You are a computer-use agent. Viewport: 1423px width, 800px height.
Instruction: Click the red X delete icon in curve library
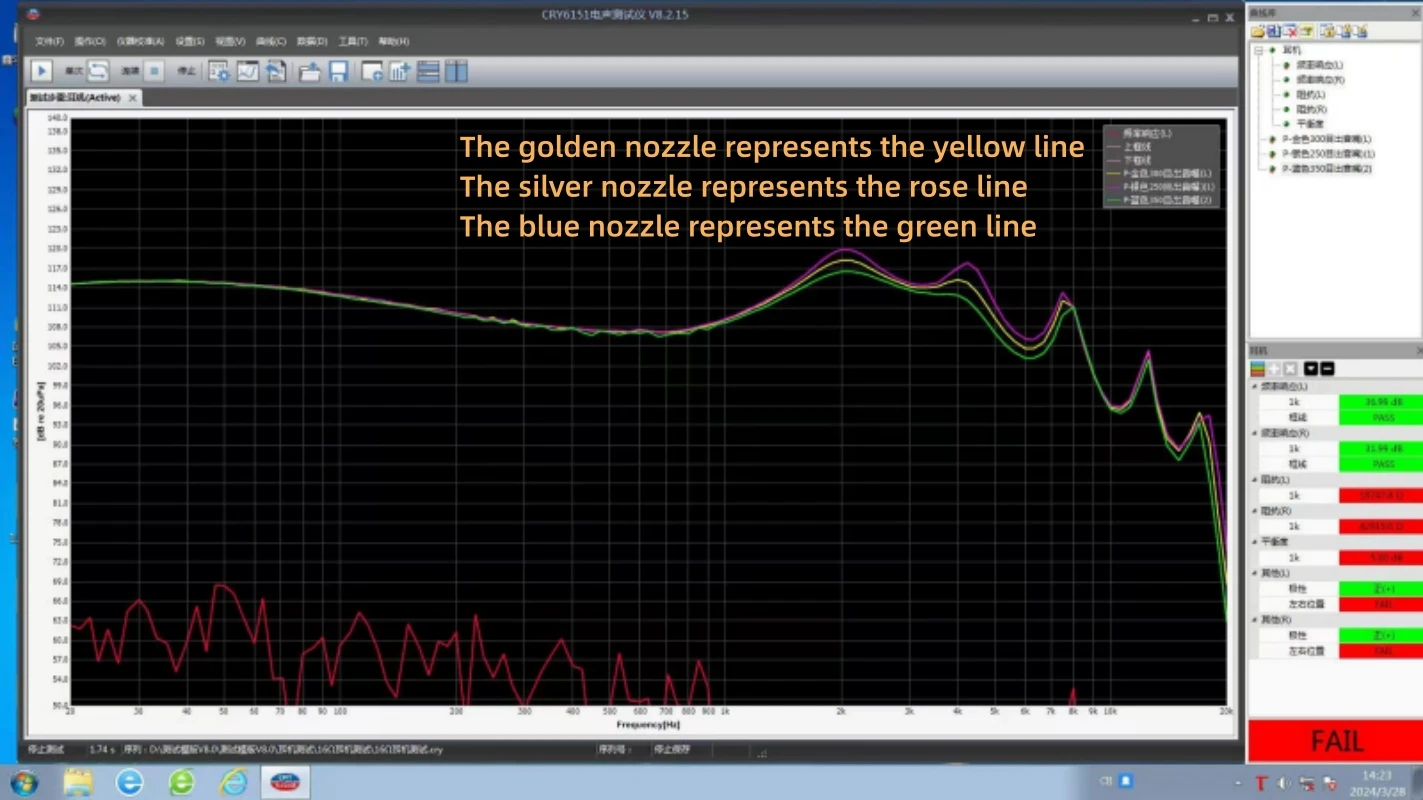coord(1290,31)
